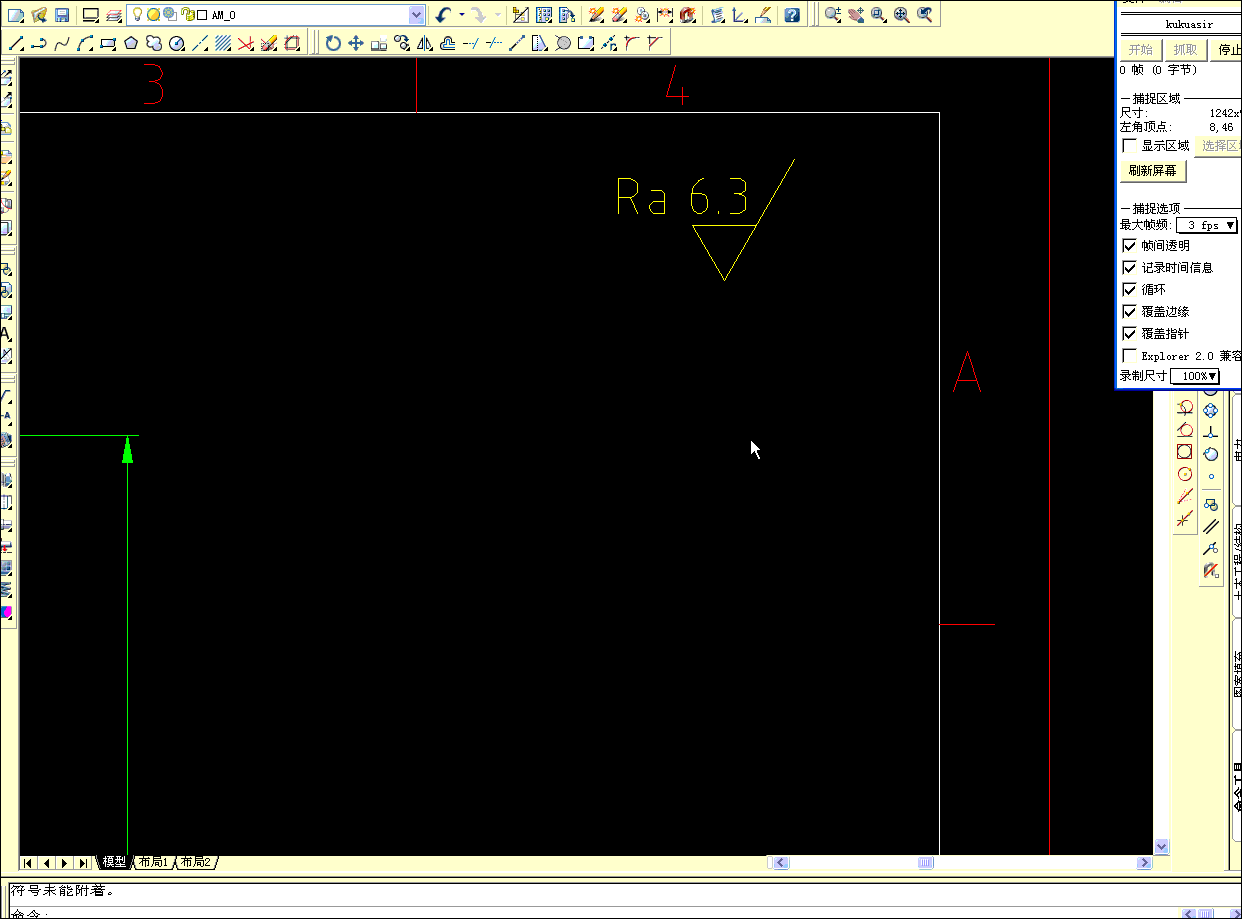
Task: Go to last layout tab arrow
Action: [83, 863]
